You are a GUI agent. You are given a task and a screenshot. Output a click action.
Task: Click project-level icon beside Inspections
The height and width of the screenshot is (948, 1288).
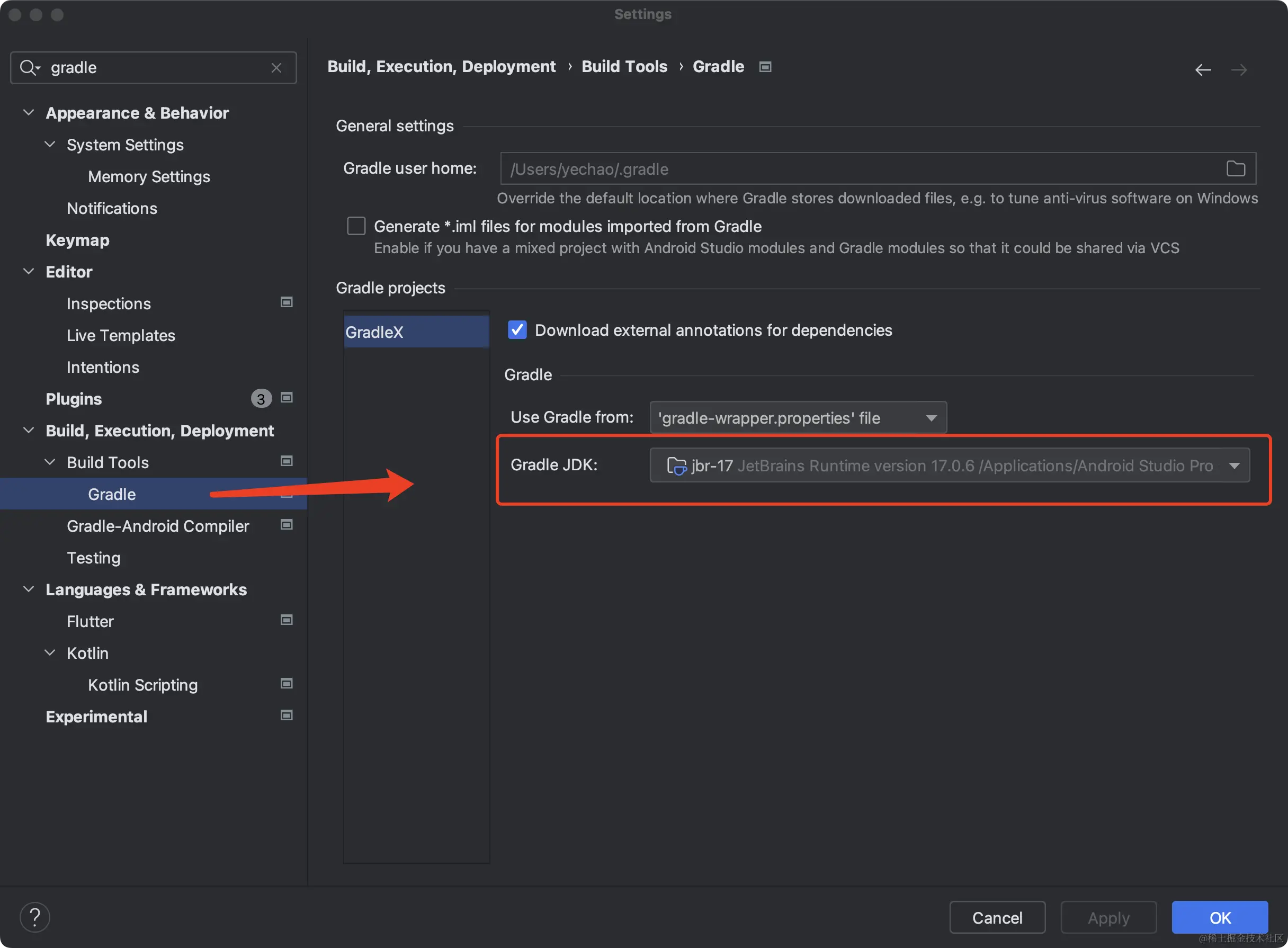coord(287,302)
